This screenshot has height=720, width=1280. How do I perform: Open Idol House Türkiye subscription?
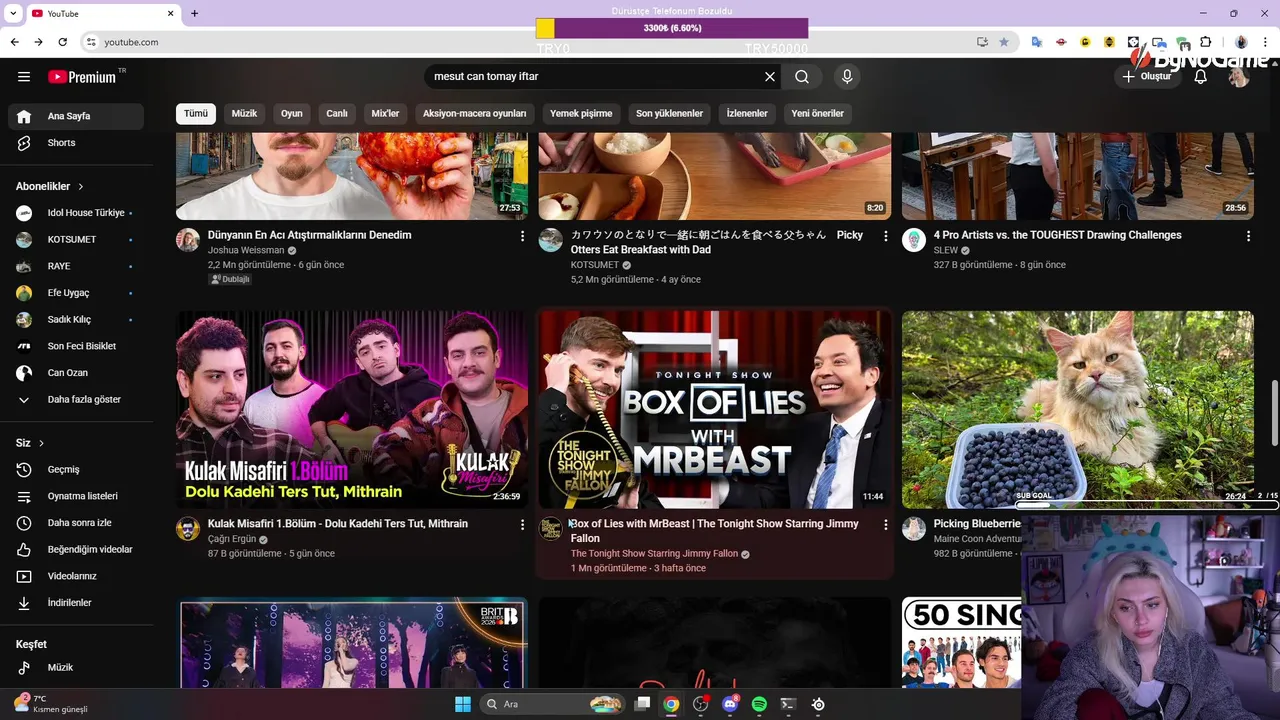76,213
